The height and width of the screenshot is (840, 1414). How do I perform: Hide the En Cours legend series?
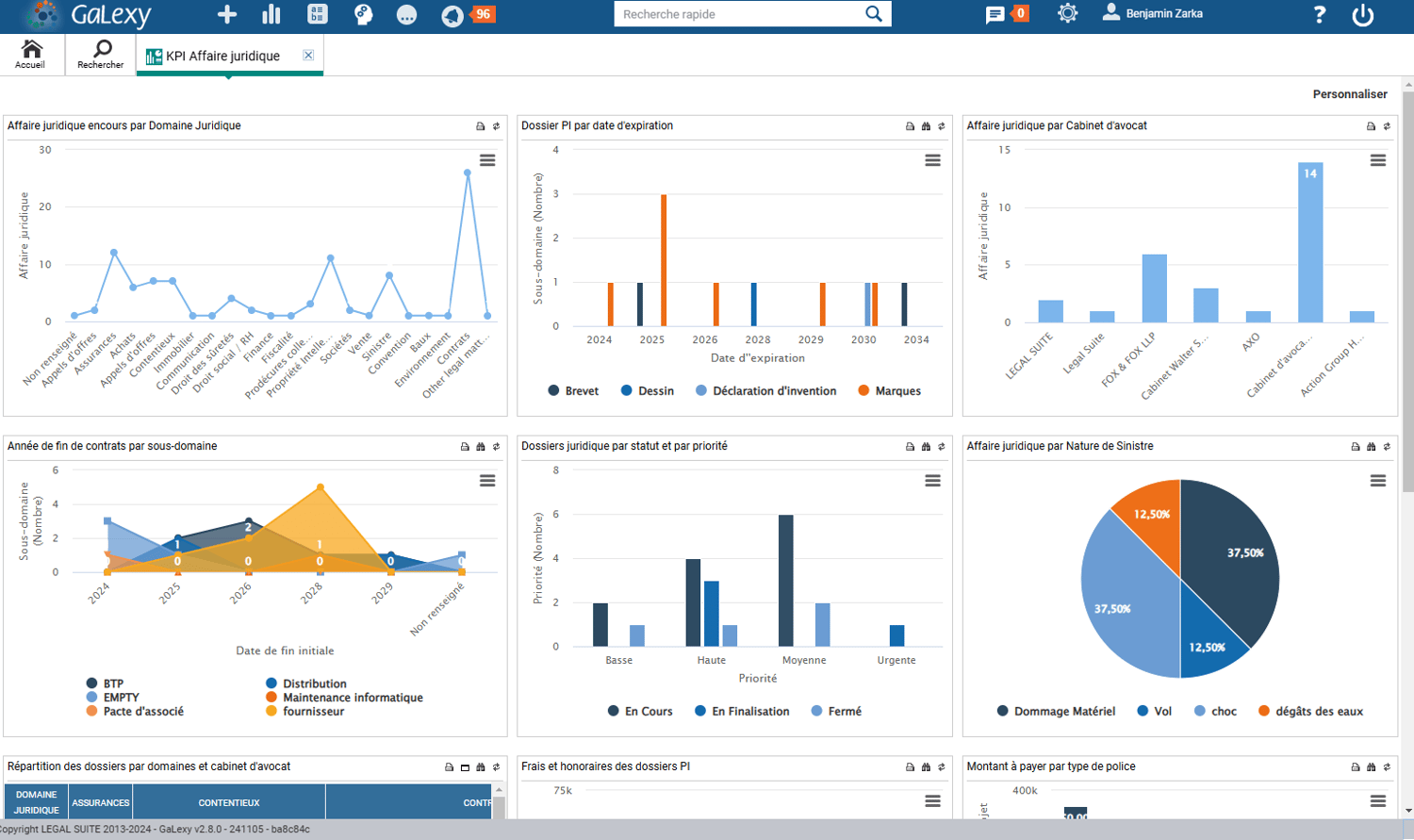coord(640,712)
